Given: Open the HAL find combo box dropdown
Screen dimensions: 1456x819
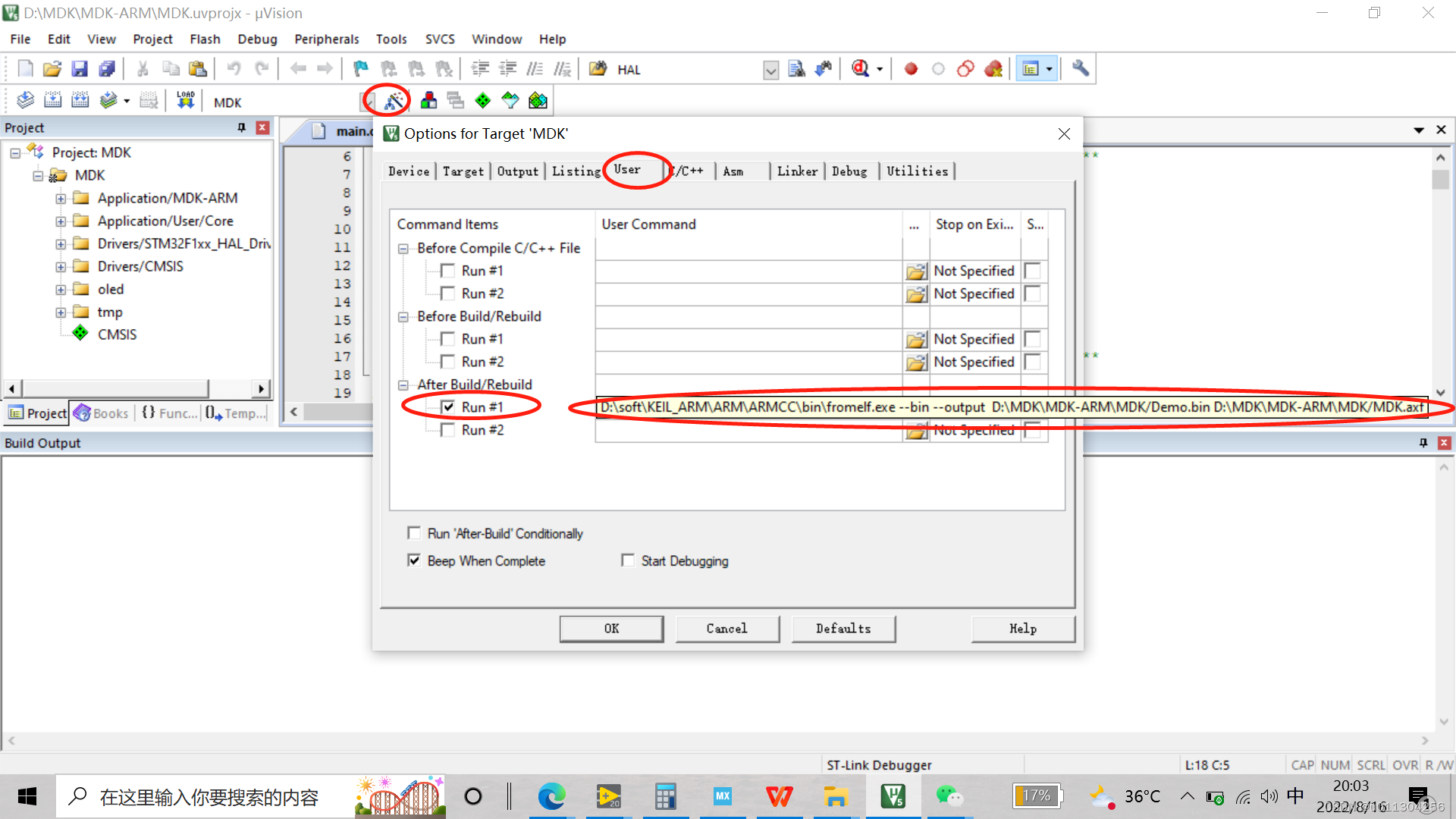Looking at the screenshot, I should (x=770, y=71).
